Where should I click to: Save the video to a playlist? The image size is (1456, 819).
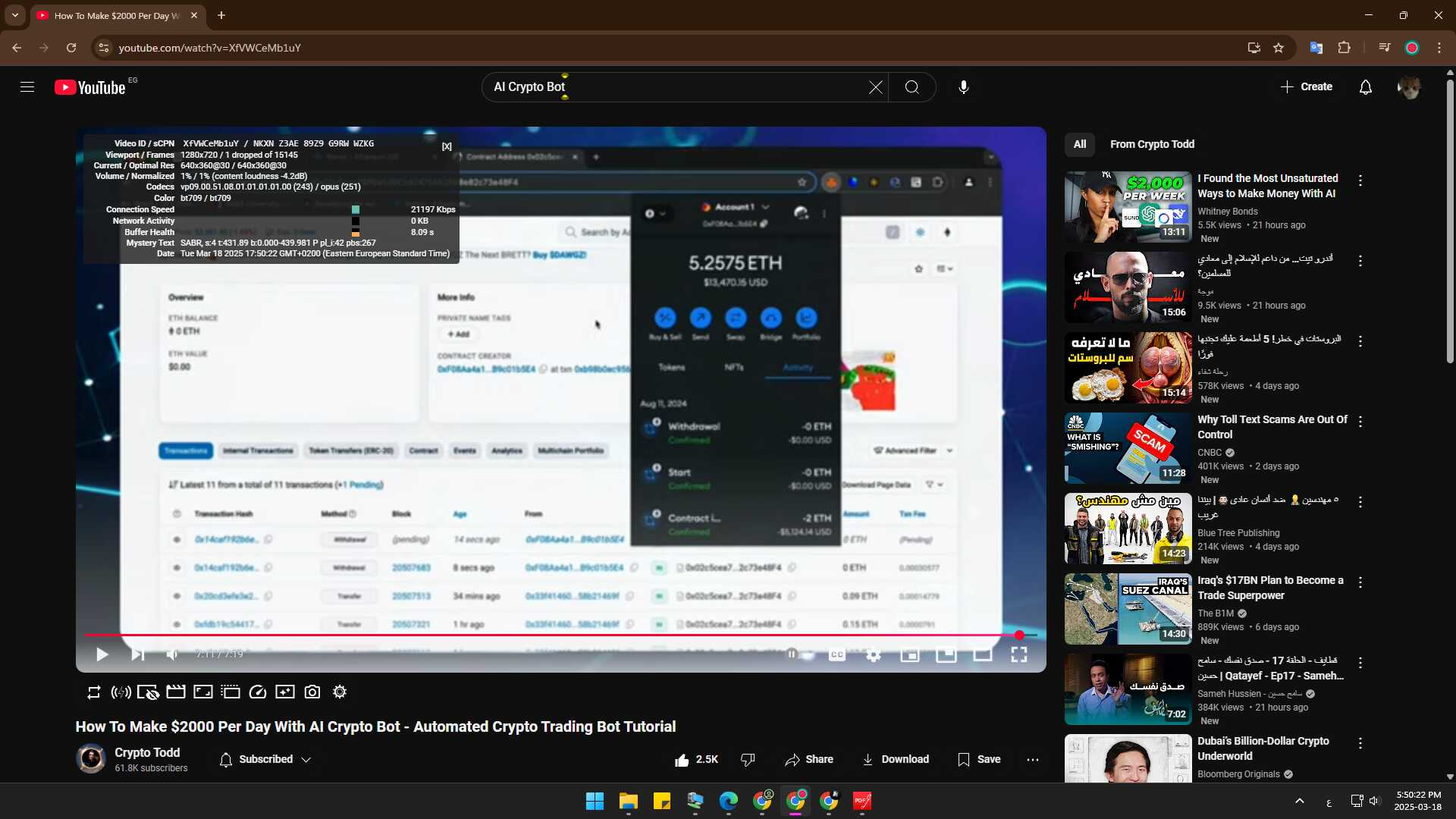pos(979,759)
